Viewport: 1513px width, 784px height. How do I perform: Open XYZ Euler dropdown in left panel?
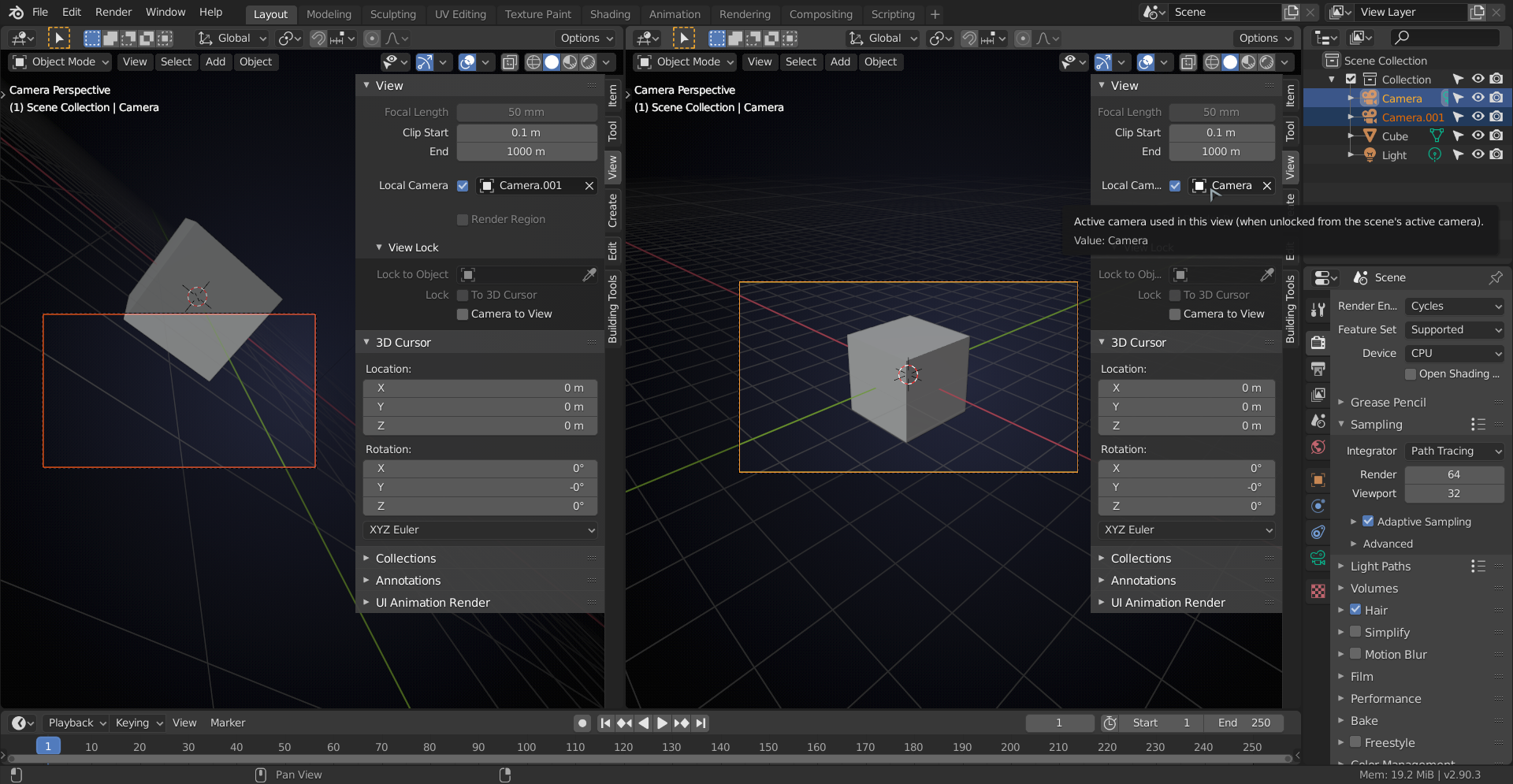click(480, 530)
